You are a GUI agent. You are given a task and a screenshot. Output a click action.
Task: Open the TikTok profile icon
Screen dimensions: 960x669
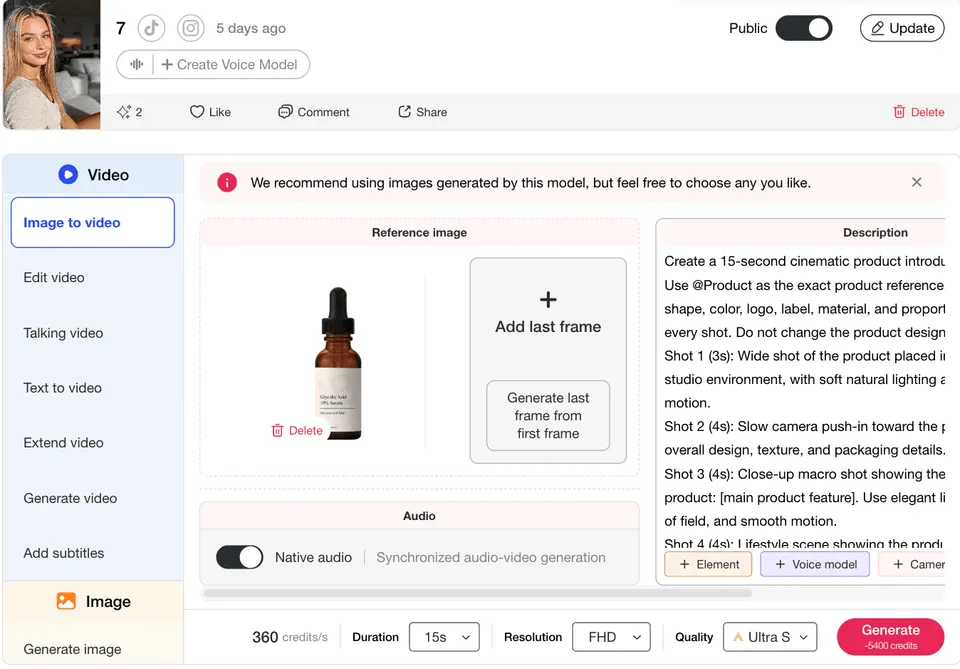click(x=151, y=28)
